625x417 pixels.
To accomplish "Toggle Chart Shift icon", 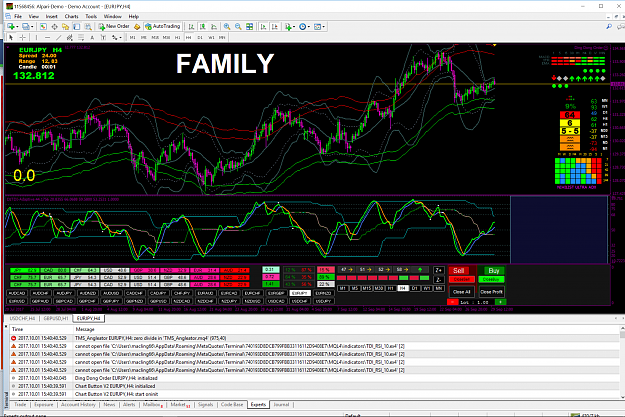I will 275,26.
